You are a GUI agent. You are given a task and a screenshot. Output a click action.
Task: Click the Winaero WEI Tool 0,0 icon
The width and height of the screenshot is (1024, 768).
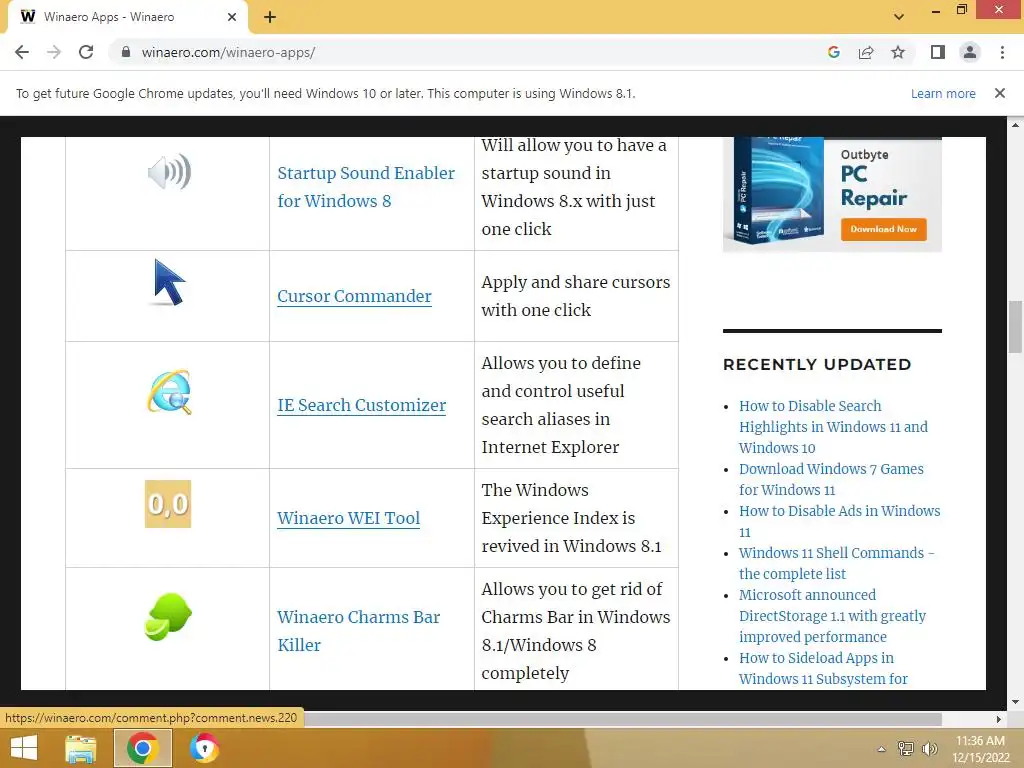pos(168,504)
